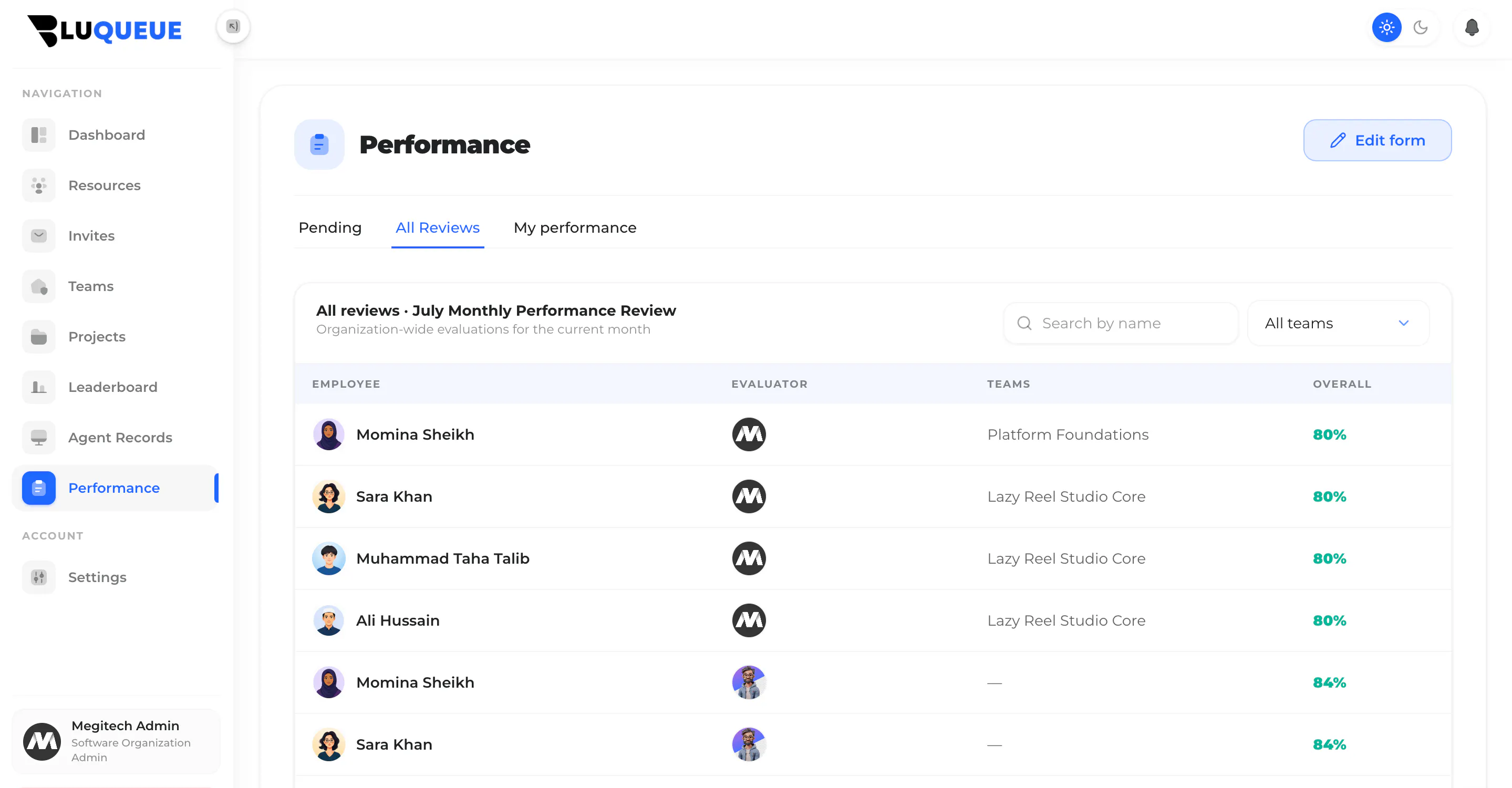This screenshot has height=788, width=1512.
Task: Click the Invites envelope icon
Action: pyautogui.click(x=39, y=236)
